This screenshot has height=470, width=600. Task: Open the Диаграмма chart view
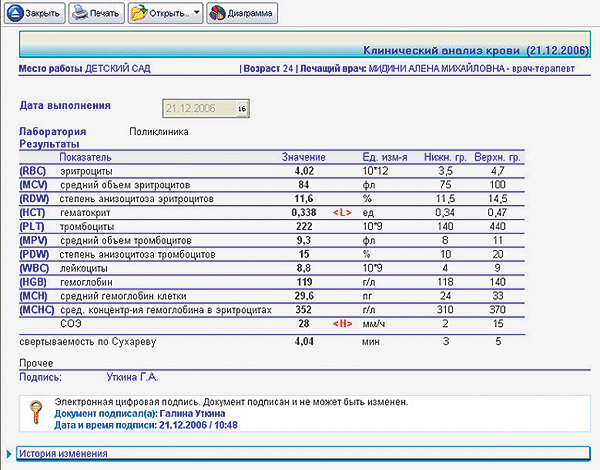pyautogui.click(x=242, y=13)
